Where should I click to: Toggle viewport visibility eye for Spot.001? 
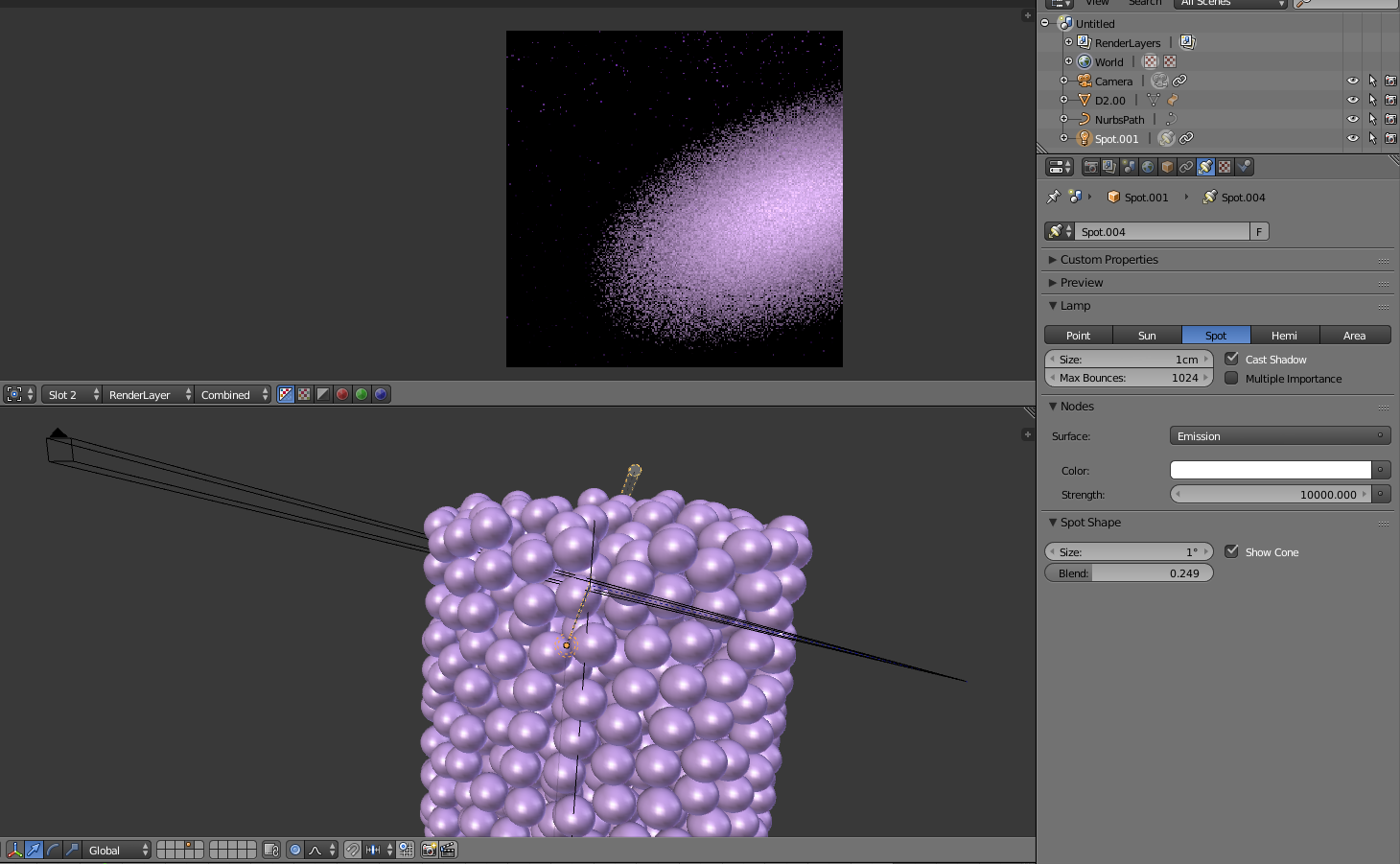click(x=1353, y=139)
